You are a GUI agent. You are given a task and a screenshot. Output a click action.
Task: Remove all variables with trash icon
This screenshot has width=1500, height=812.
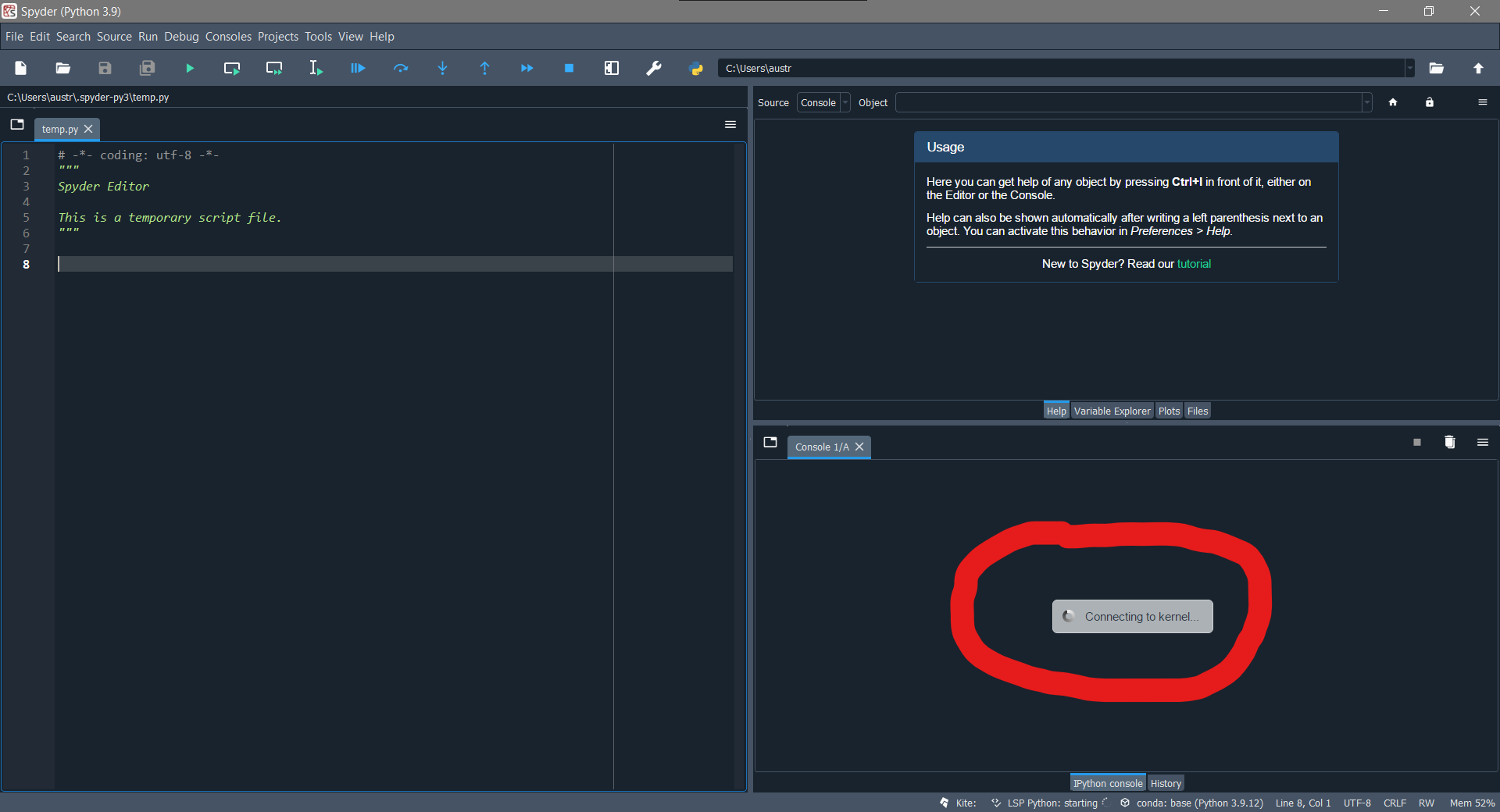coord(1450,443)
